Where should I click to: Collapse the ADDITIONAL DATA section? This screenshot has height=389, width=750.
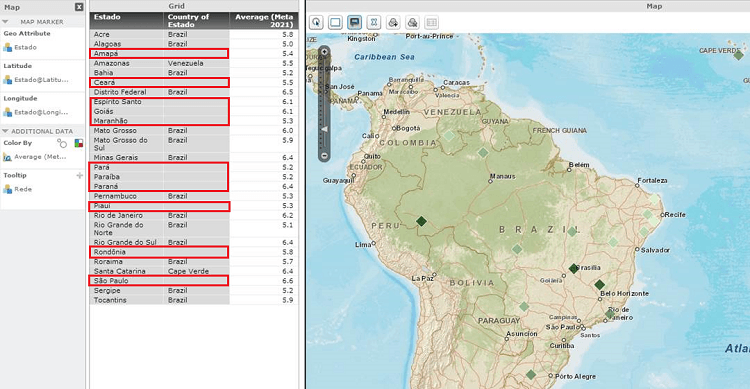pos(5,131)
